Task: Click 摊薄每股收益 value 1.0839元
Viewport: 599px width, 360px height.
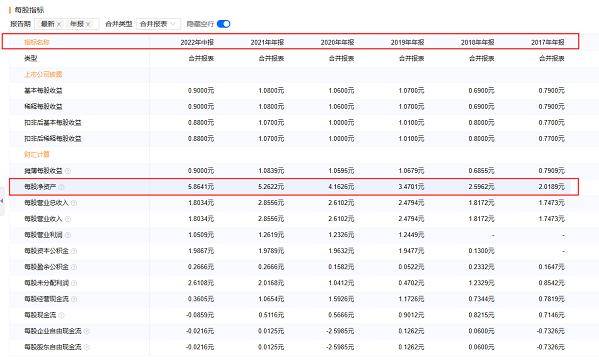Action: pos(271,171)
